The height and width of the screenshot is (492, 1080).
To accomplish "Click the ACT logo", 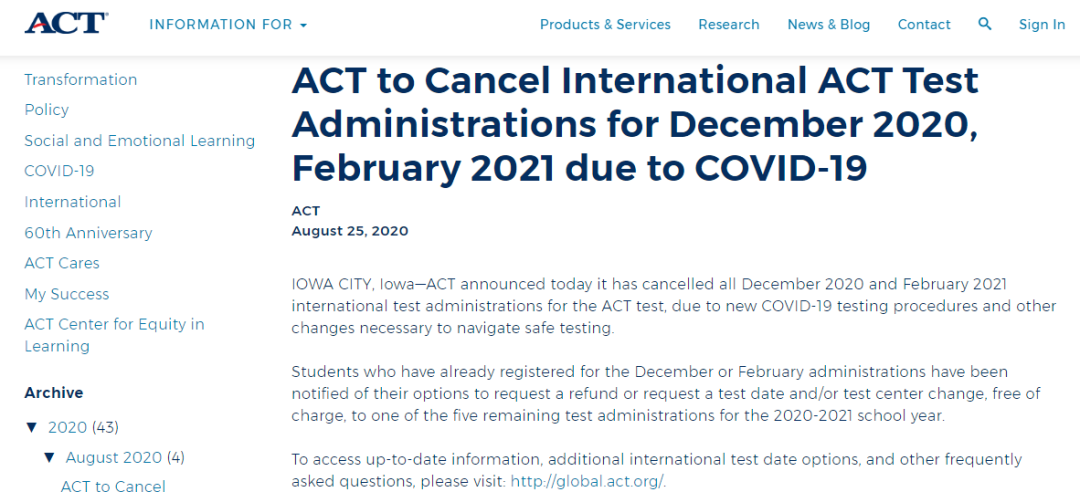I will coord(65,23).
